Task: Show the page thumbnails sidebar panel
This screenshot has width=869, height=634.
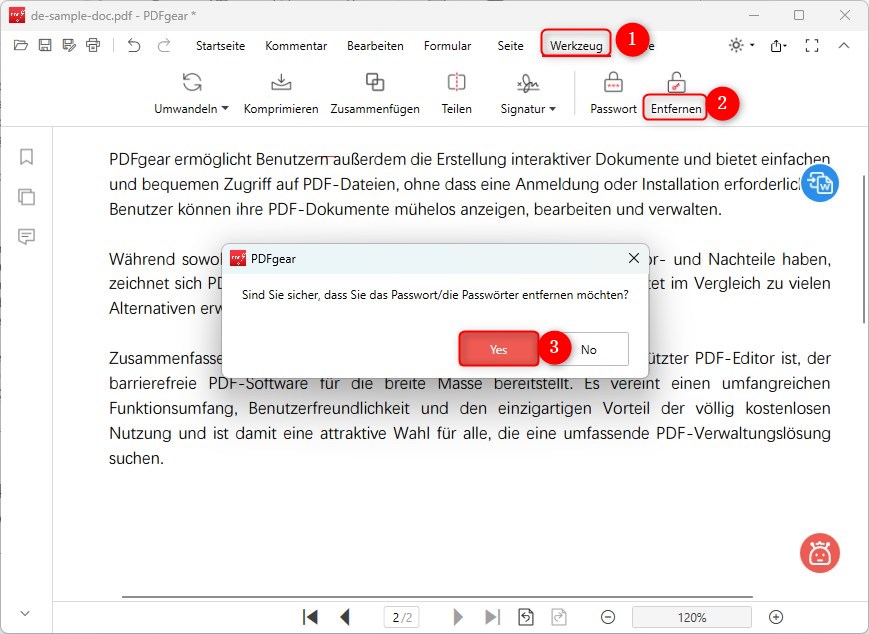Action: click(x=25, y=196)
